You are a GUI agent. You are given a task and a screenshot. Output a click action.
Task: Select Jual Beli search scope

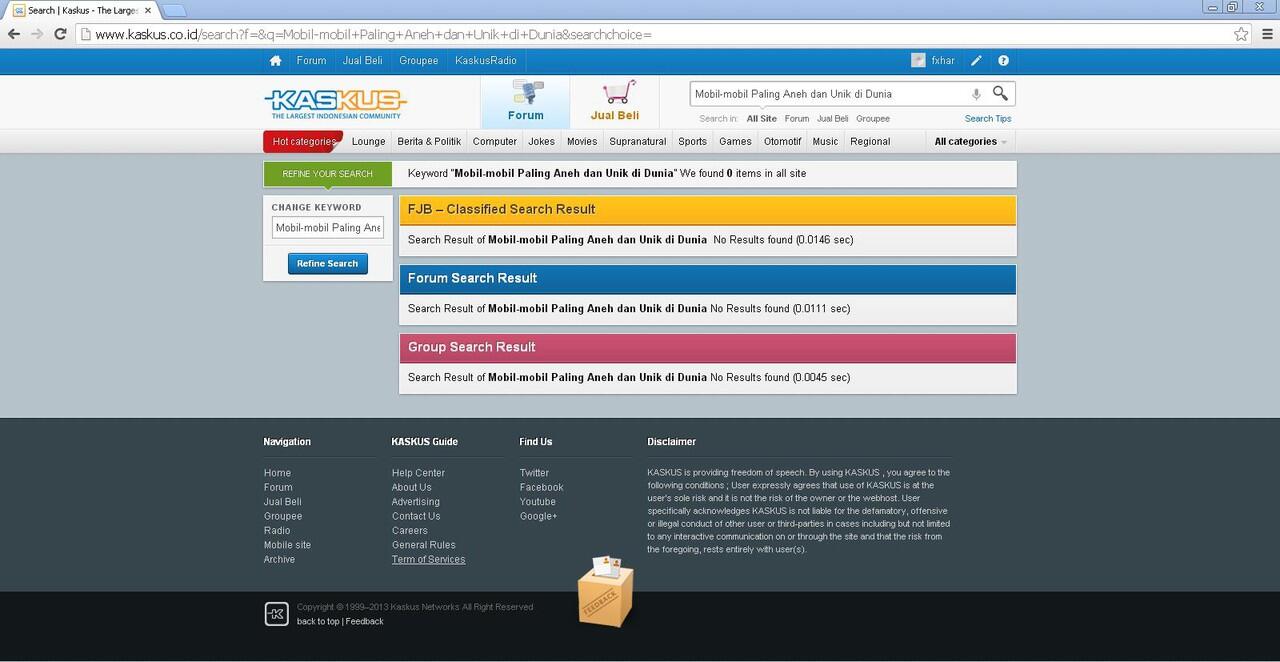point(832,118)
